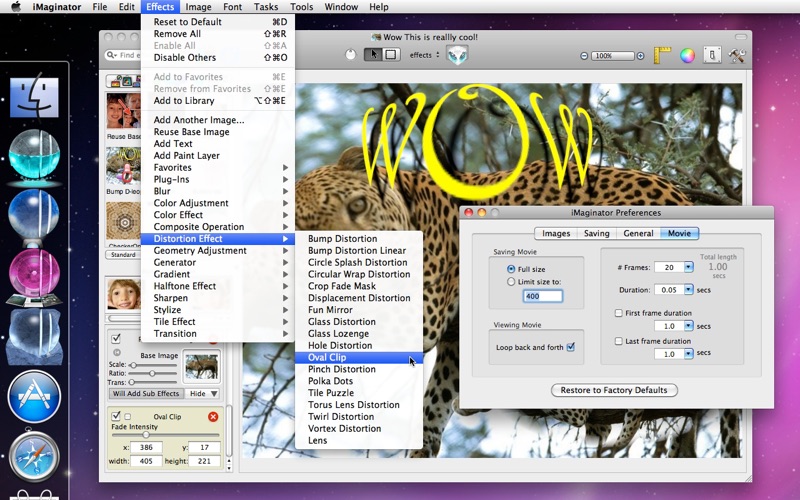
Task: Click the reset circle icon beside Base Image
Action: (116, 353)
